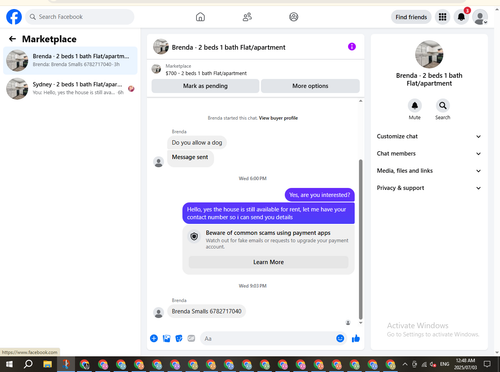Click the ENG language indicator in taskbar

pyautogui.click(x=444, y=364)
